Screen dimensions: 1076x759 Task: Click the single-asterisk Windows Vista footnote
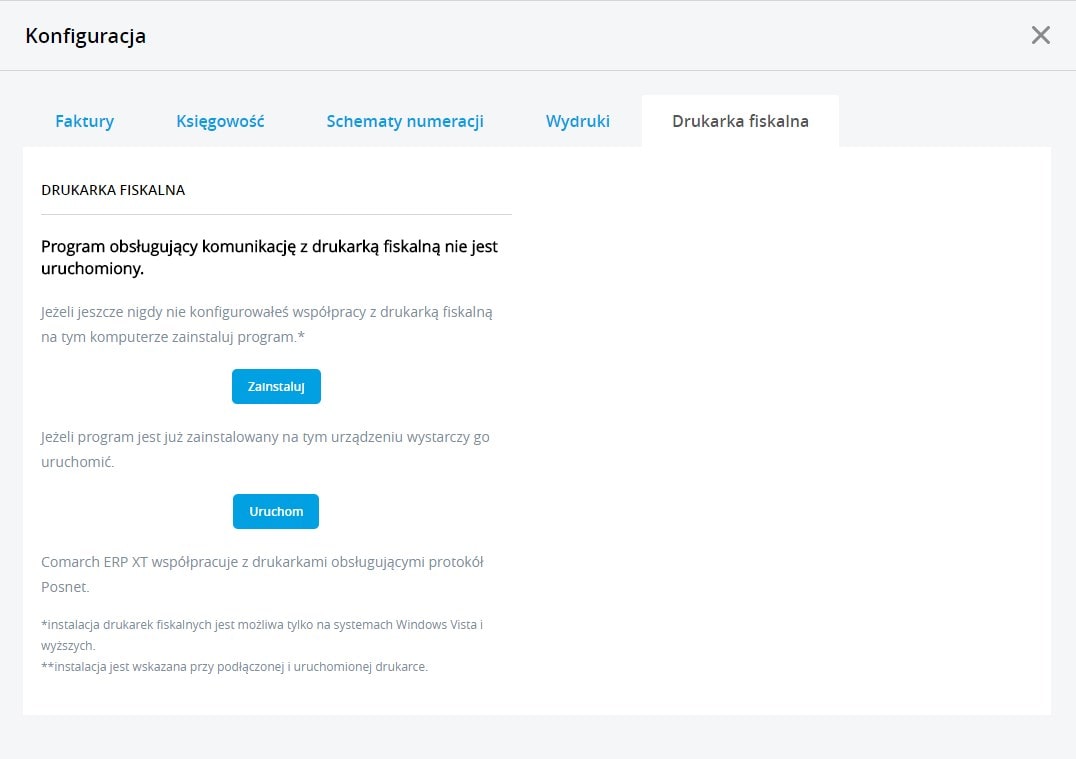point(262,634)
